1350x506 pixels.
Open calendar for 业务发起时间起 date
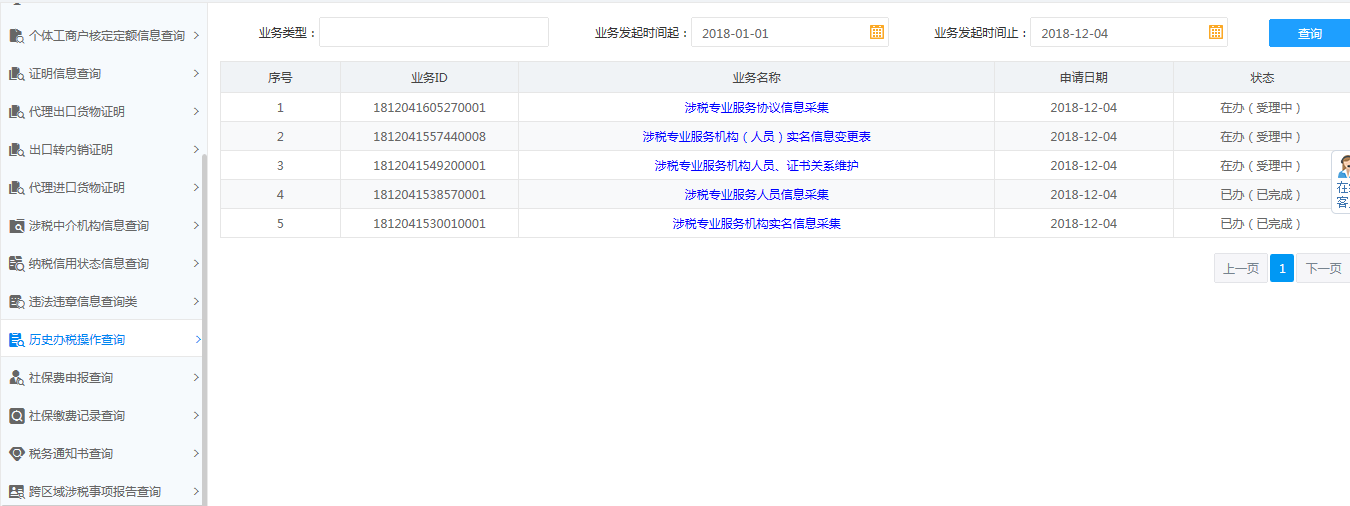click(876, 32)
